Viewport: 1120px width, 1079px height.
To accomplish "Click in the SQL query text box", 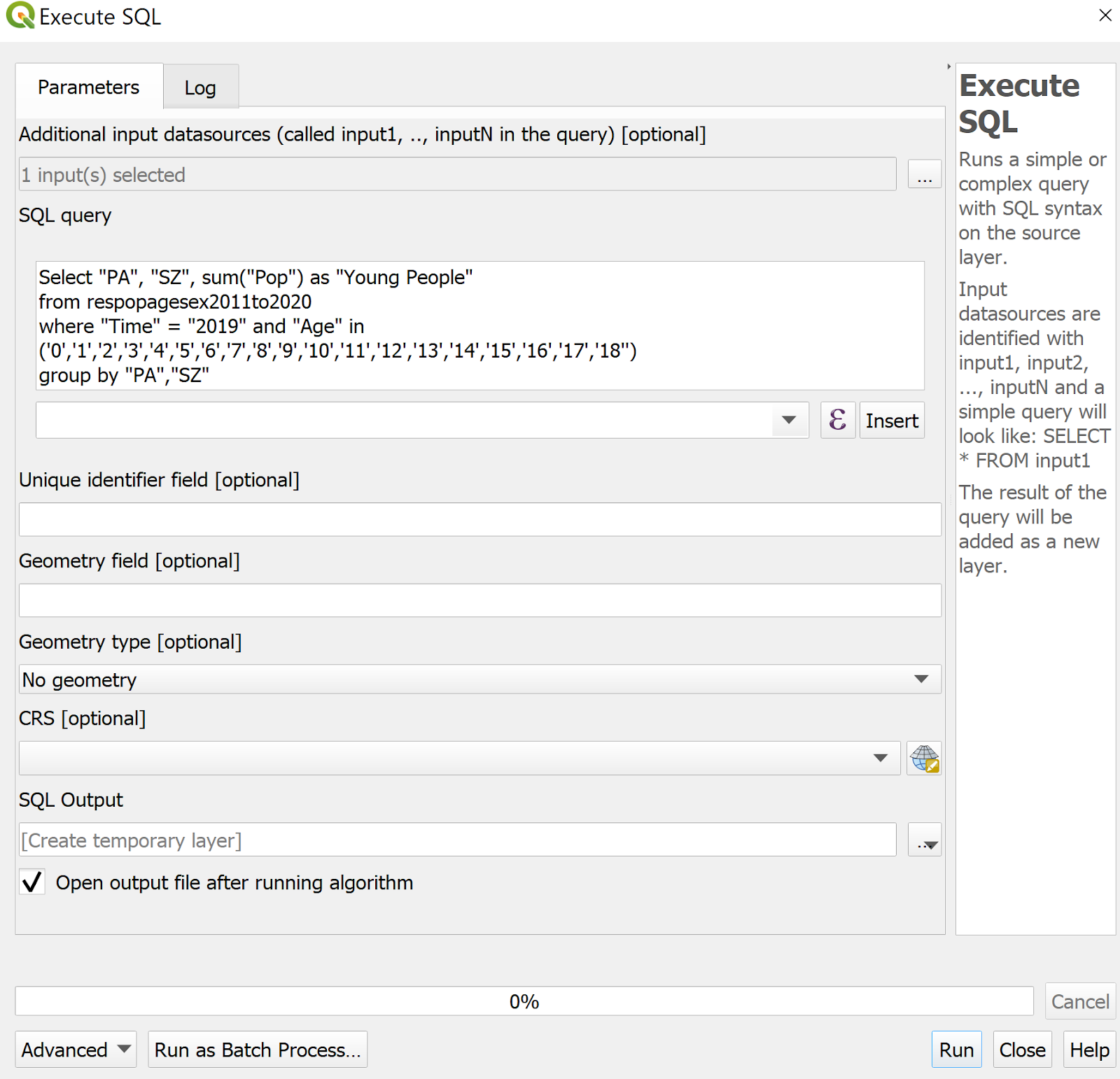I will (479, 326).
